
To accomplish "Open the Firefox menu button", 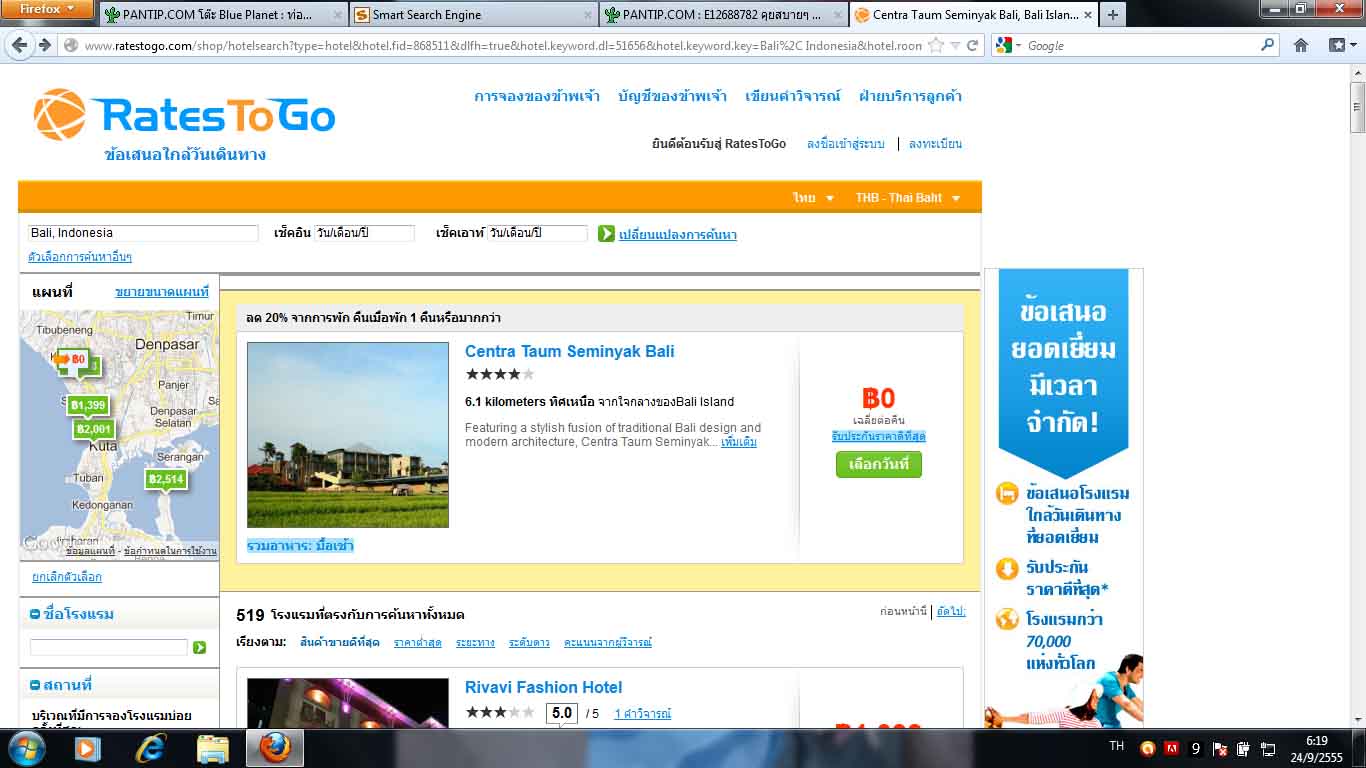I will click(x=48, y=9).
